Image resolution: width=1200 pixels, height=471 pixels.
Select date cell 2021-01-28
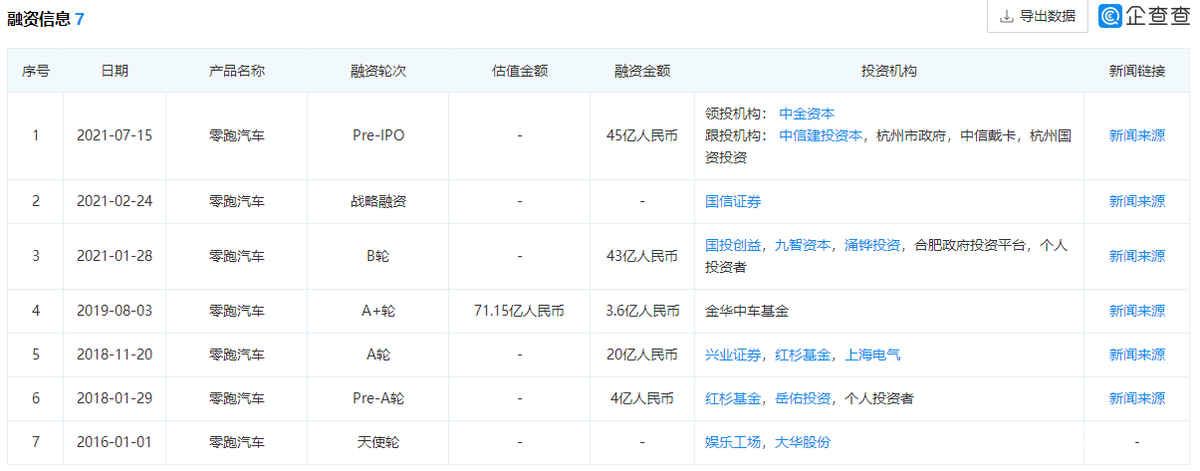(x=114, y=256)
